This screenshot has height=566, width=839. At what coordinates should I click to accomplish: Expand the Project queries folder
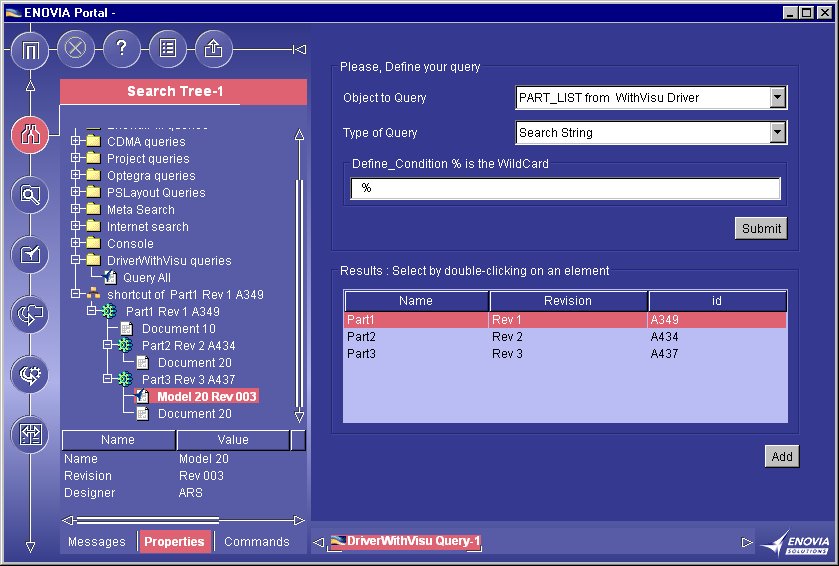pyautogui.click(x=75, y=158)
